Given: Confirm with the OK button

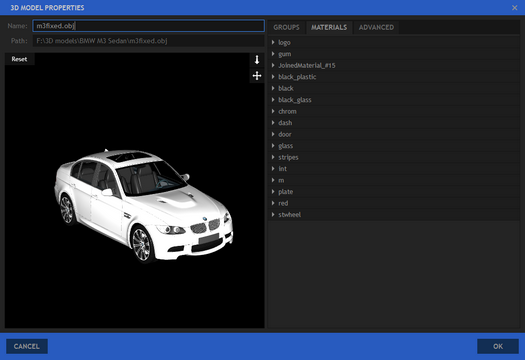Looking at the screenshot, I should pos(498,346).
